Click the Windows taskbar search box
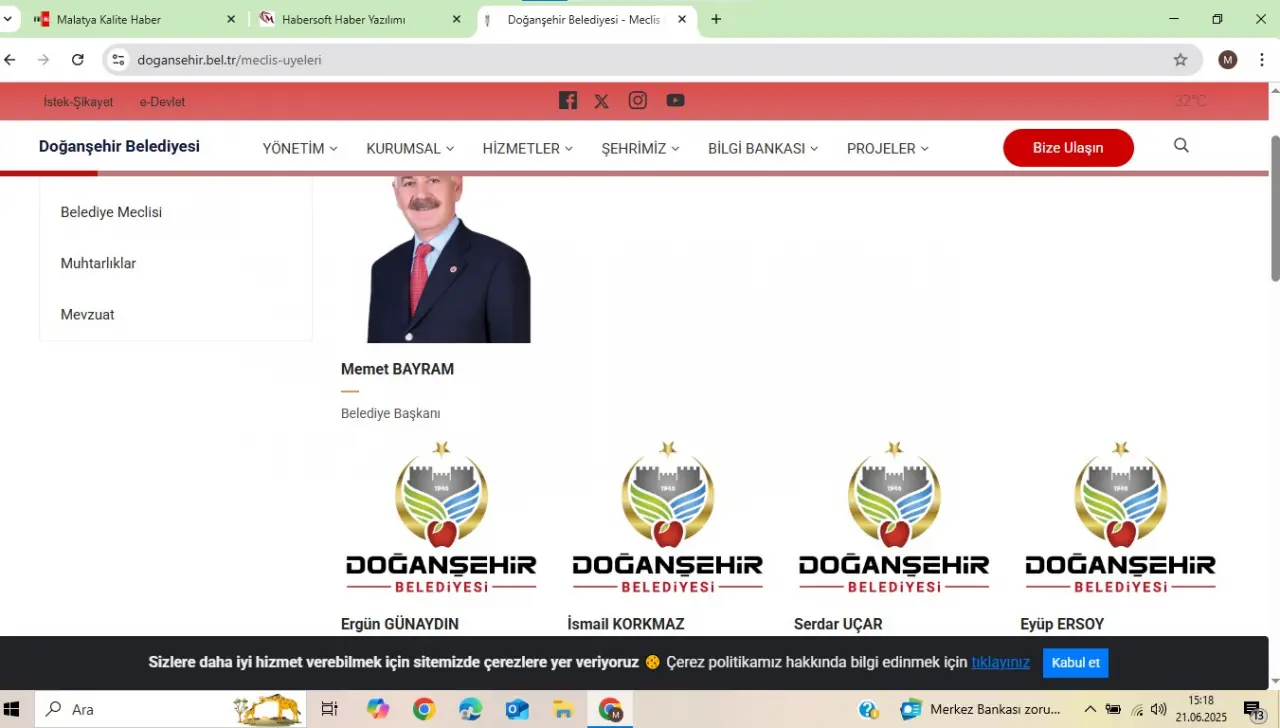The image size is (1280, 728). point(170,709)
